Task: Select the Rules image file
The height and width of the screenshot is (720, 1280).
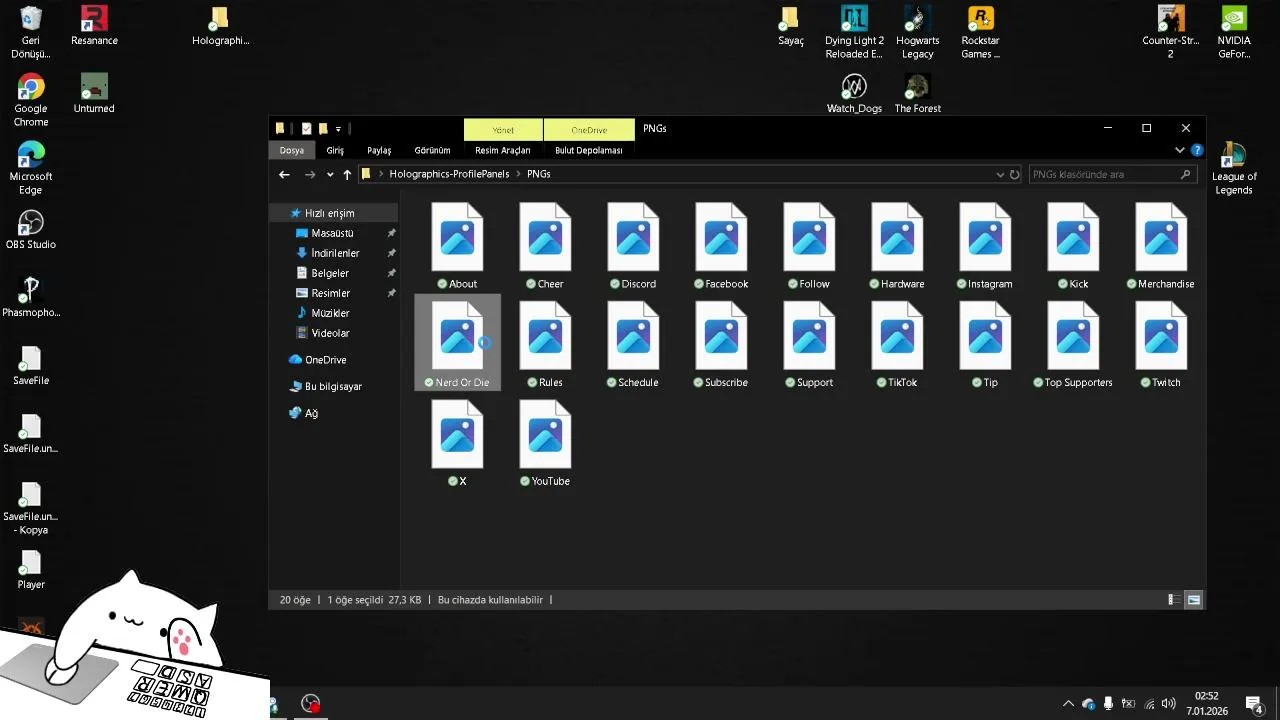Action: coord(545,344)
